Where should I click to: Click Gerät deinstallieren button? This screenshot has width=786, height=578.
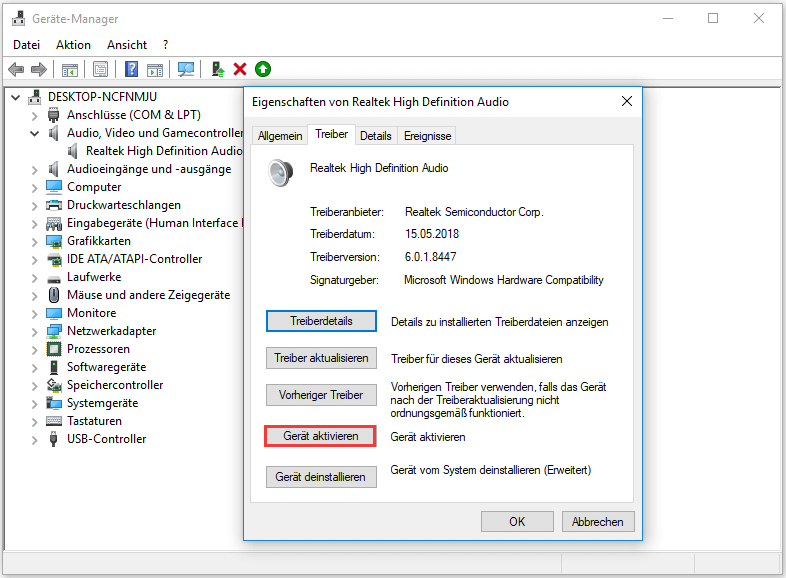tap(321, 477)
